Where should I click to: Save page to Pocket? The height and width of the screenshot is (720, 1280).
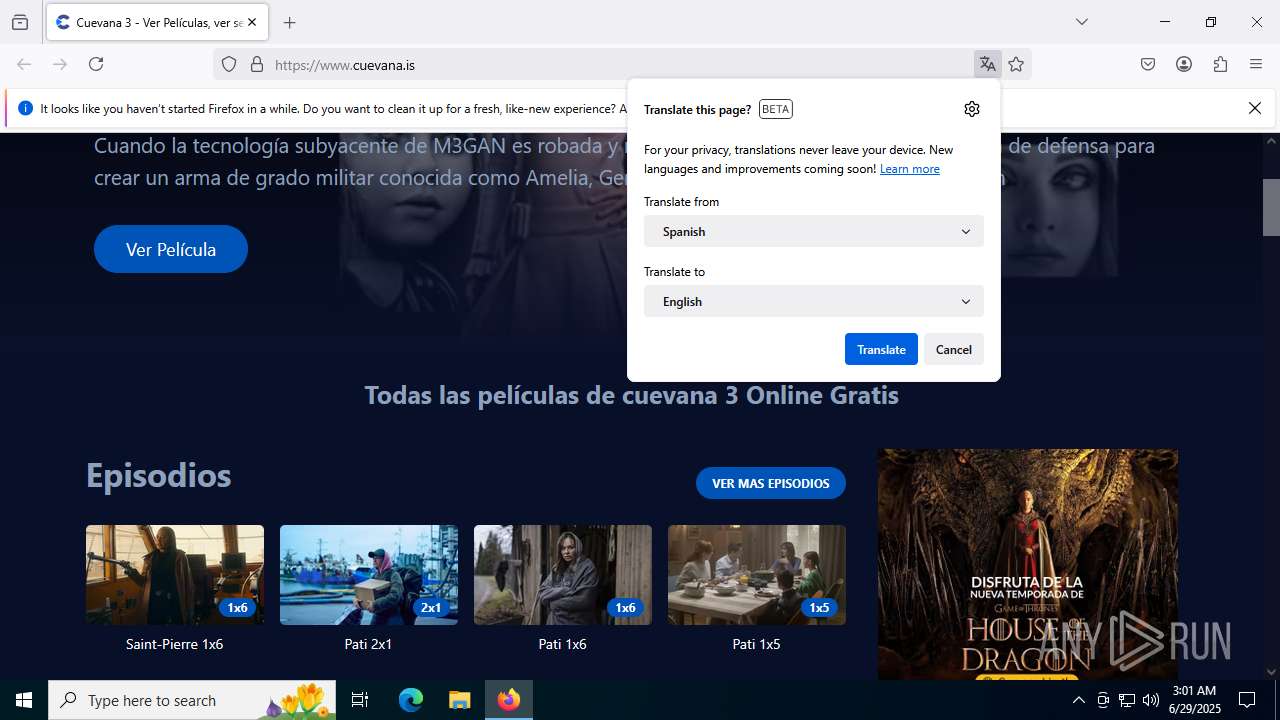pyautogui.click(x=1148, y=64)
